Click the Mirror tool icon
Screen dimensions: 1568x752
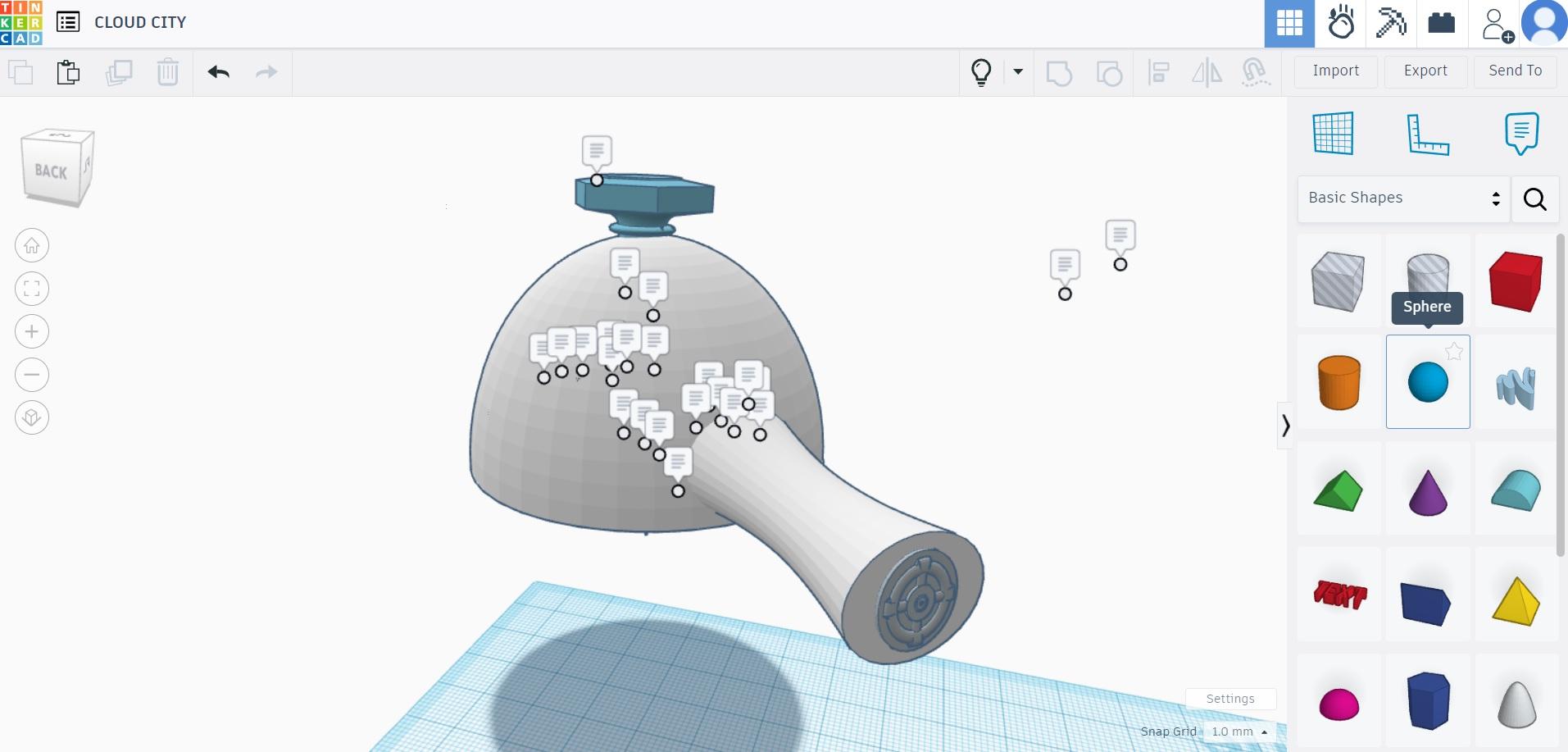[1207, 72]
